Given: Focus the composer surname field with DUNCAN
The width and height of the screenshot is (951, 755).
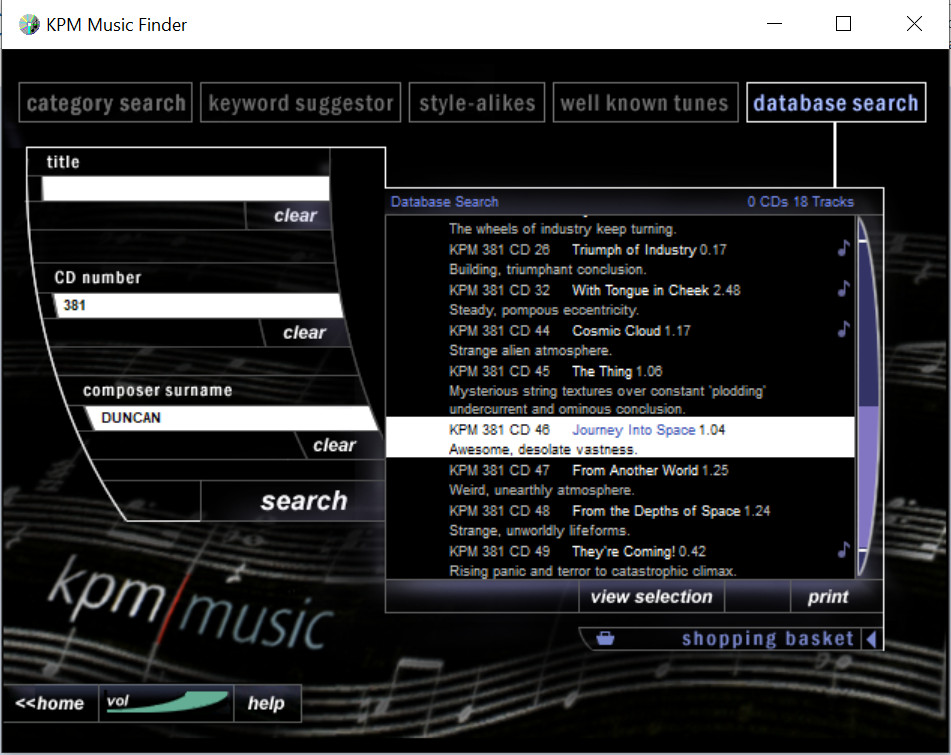Looking at the screenshot, I should tap(232, 418).
